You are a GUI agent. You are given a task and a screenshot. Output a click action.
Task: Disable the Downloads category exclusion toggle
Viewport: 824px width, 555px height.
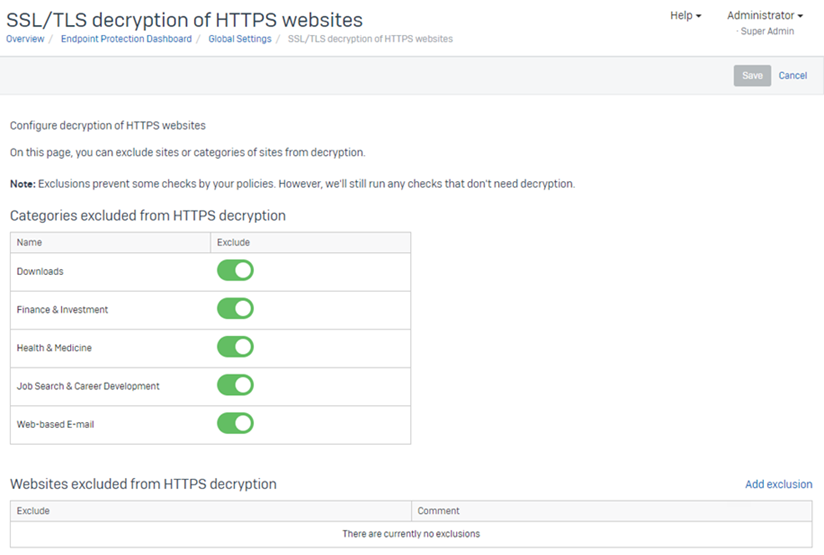point(235,271)
